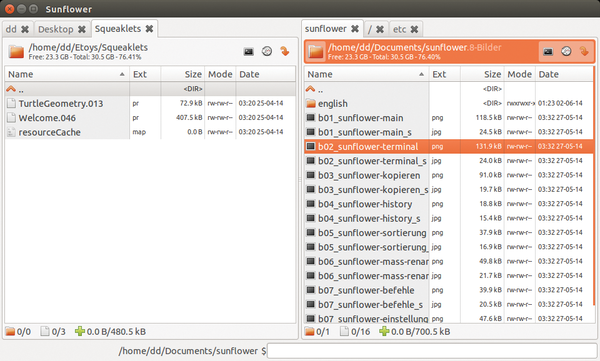Click folder icon of english directory
The width and height of the screenshot is (600, 361).
[311, 103]
